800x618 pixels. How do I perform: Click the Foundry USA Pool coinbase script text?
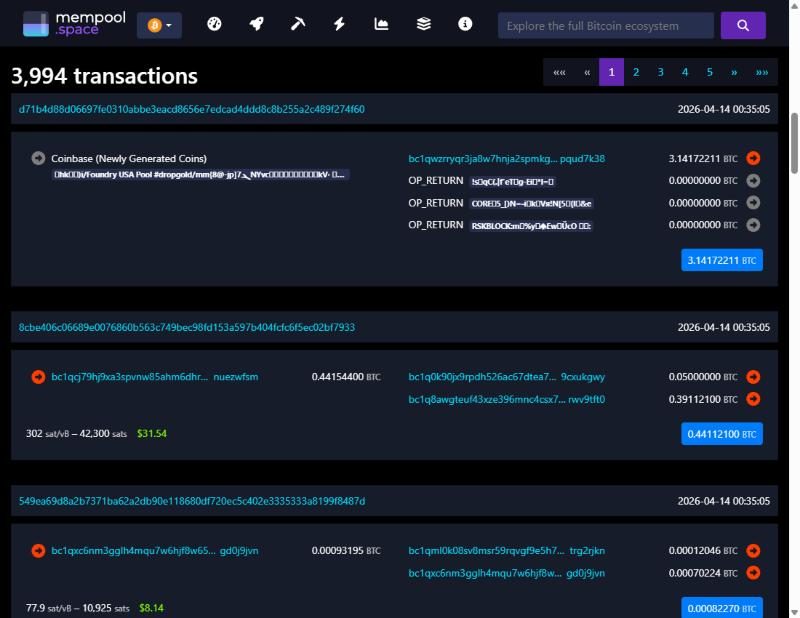point(200,175)
